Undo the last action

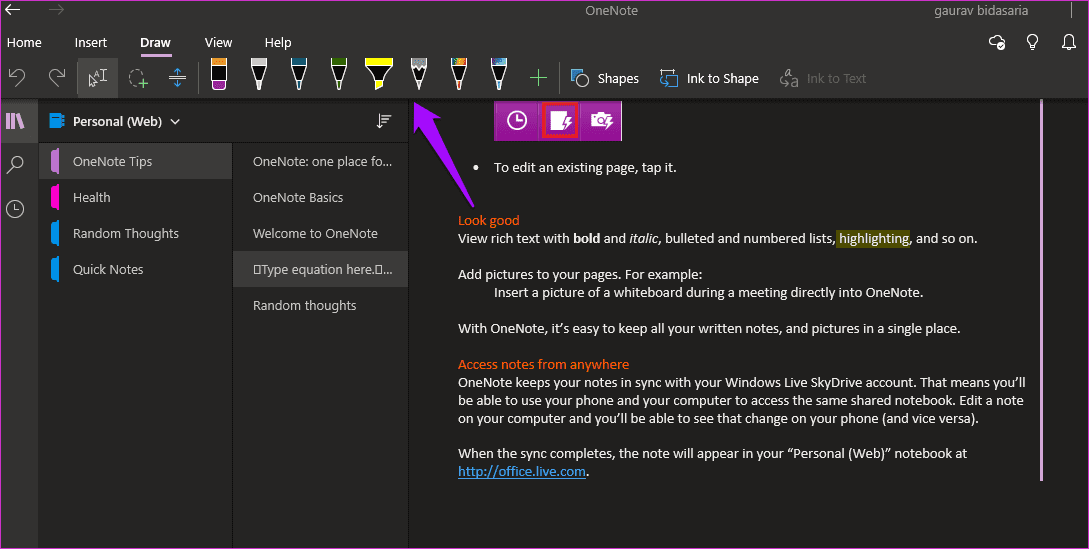click(17, 78)
